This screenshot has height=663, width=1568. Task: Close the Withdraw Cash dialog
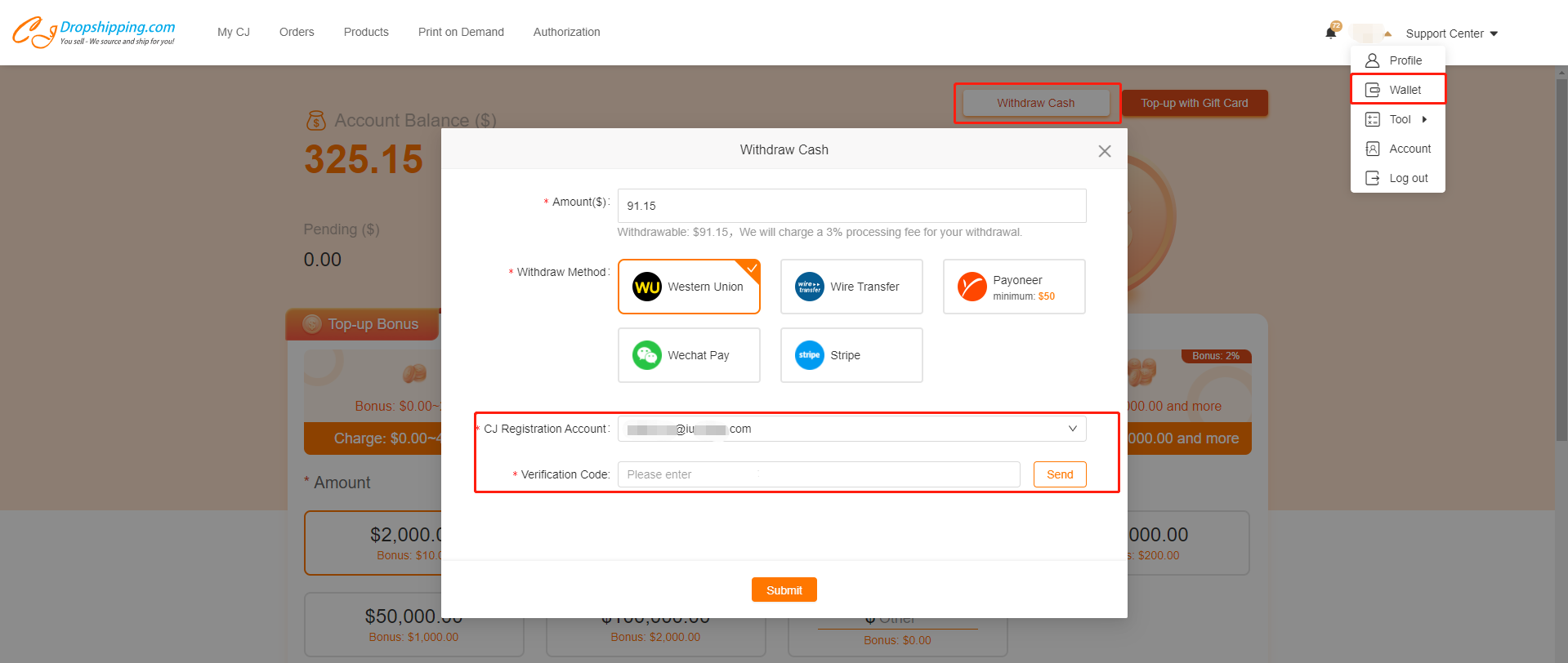click(1104, 151)
